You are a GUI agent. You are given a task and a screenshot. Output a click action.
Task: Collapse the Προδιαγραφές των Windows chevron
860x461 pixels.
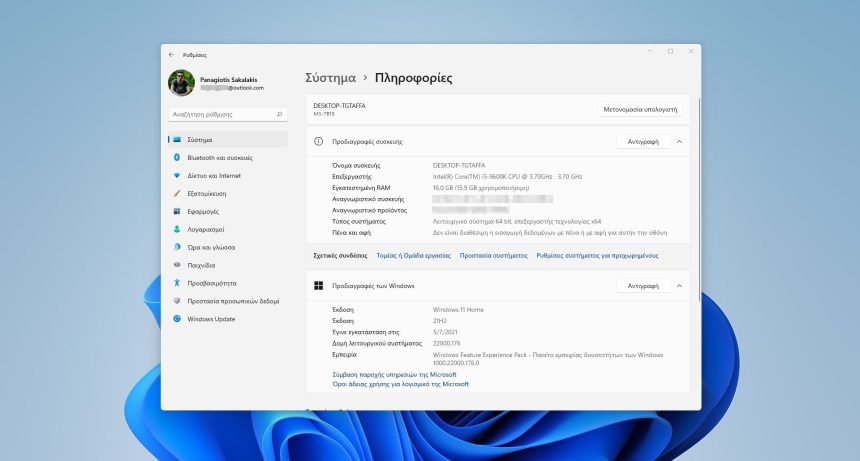pos(680,286)
